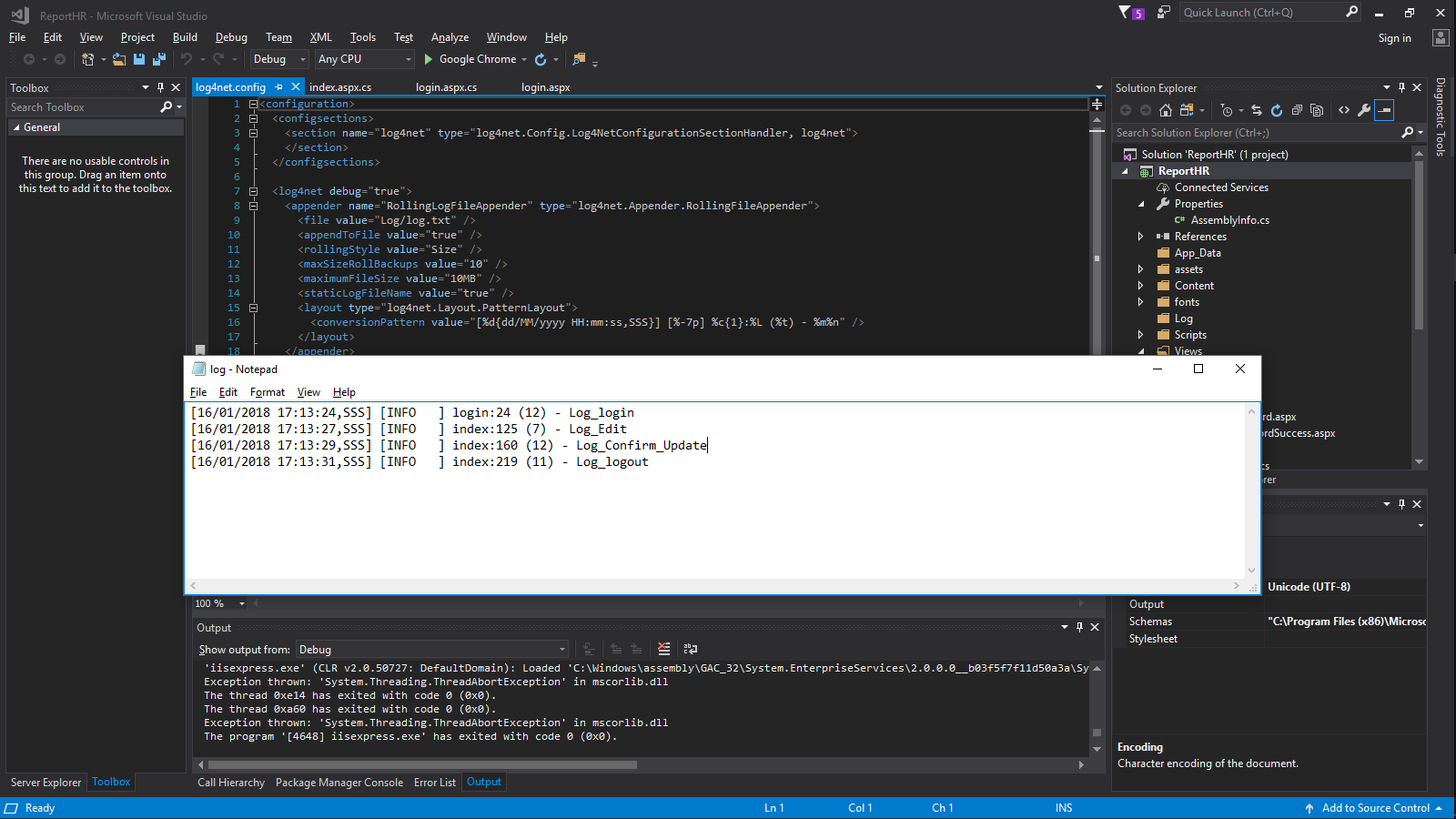Screen dimensions: 1456x819
Task: Select the Scripts folder in Solution Explorer
Action: coord(1190,335)
